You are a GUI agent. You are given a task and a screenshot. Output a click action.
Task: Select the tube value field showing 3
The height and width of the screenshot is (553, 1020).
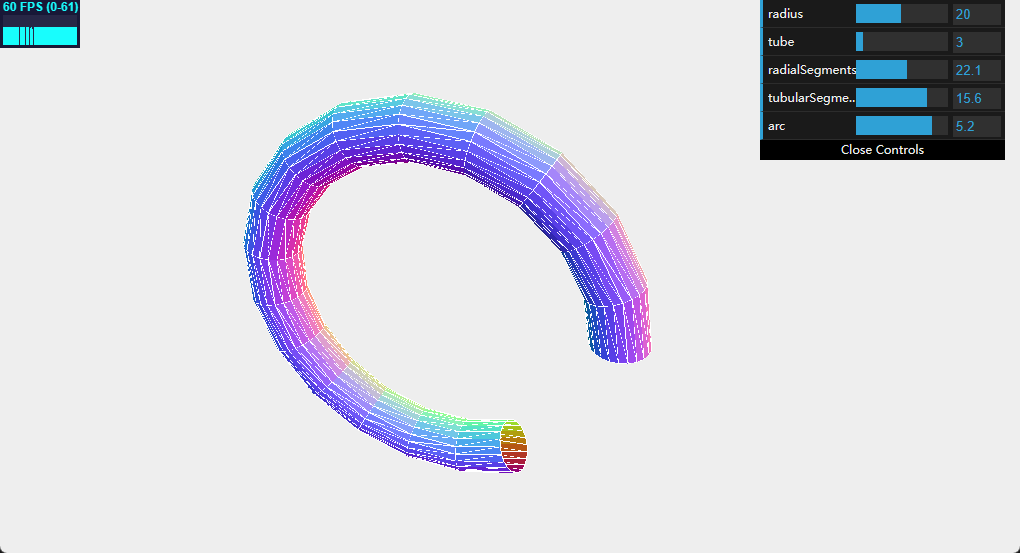[x=976, y=42]
